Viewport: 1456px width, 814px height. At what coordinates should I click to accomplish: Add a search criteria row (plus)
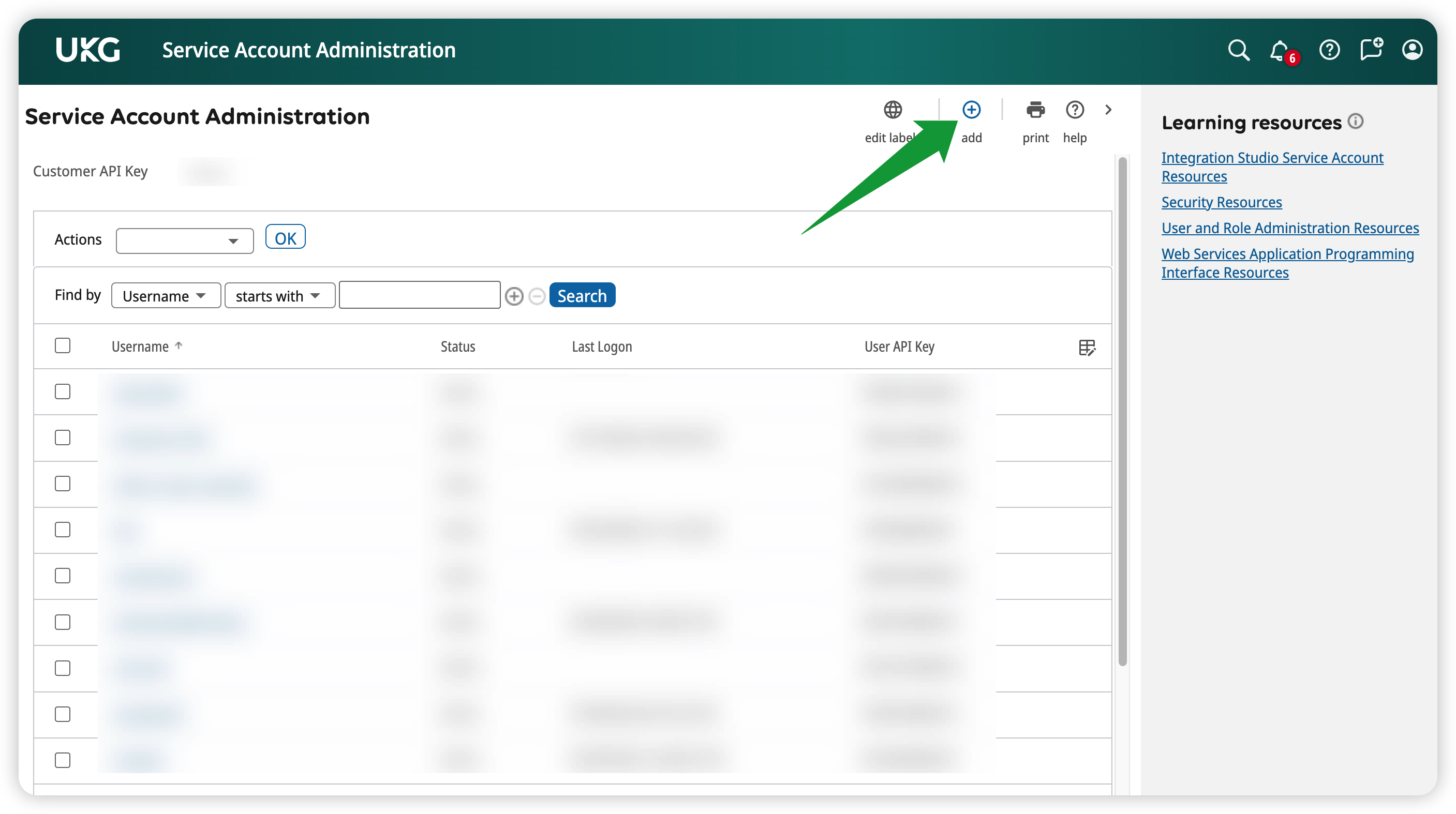point(514,296)
